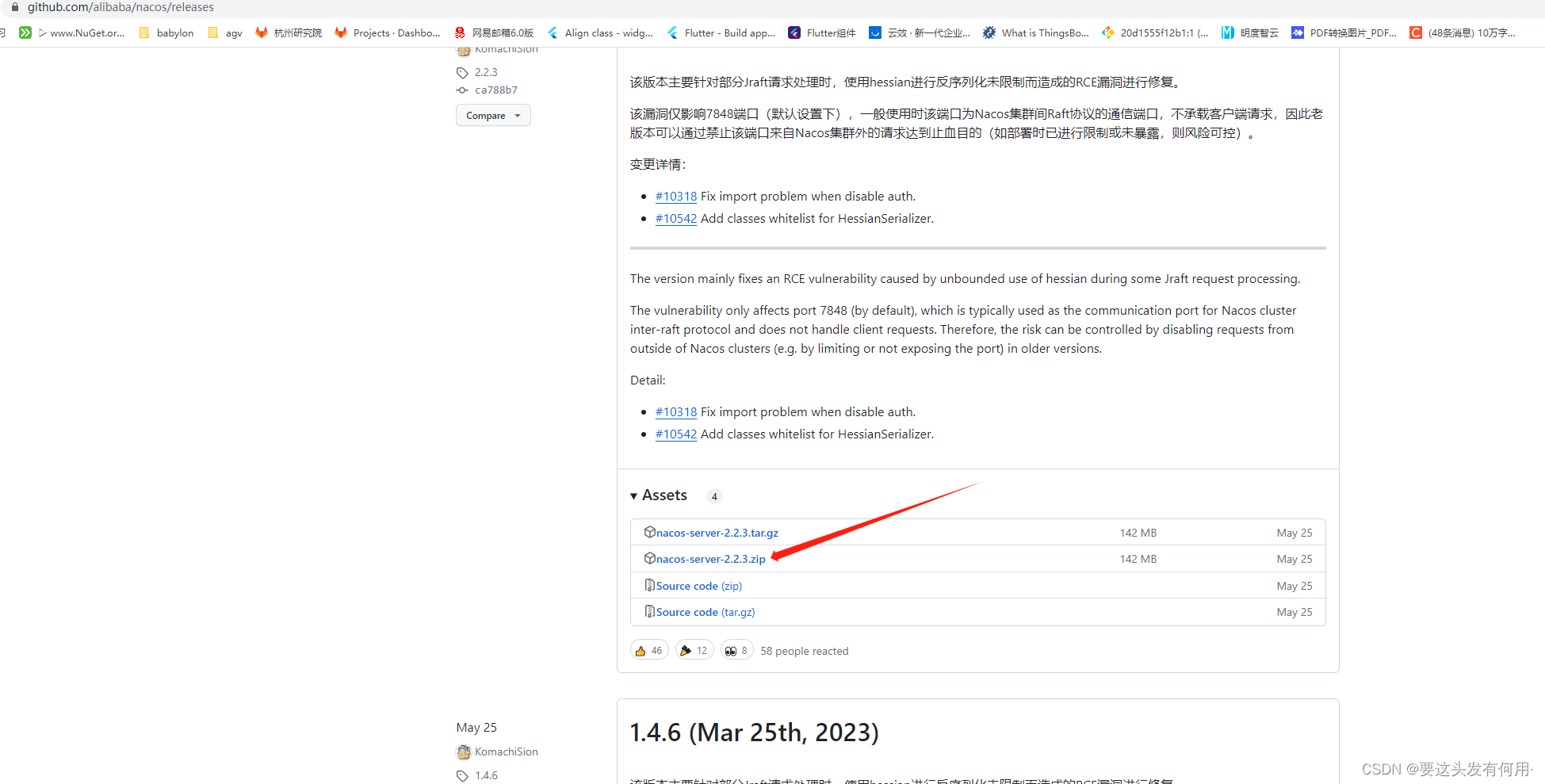The image size is (1545, 784).
Task: Open the Compare dropdown
Action: 493,115
